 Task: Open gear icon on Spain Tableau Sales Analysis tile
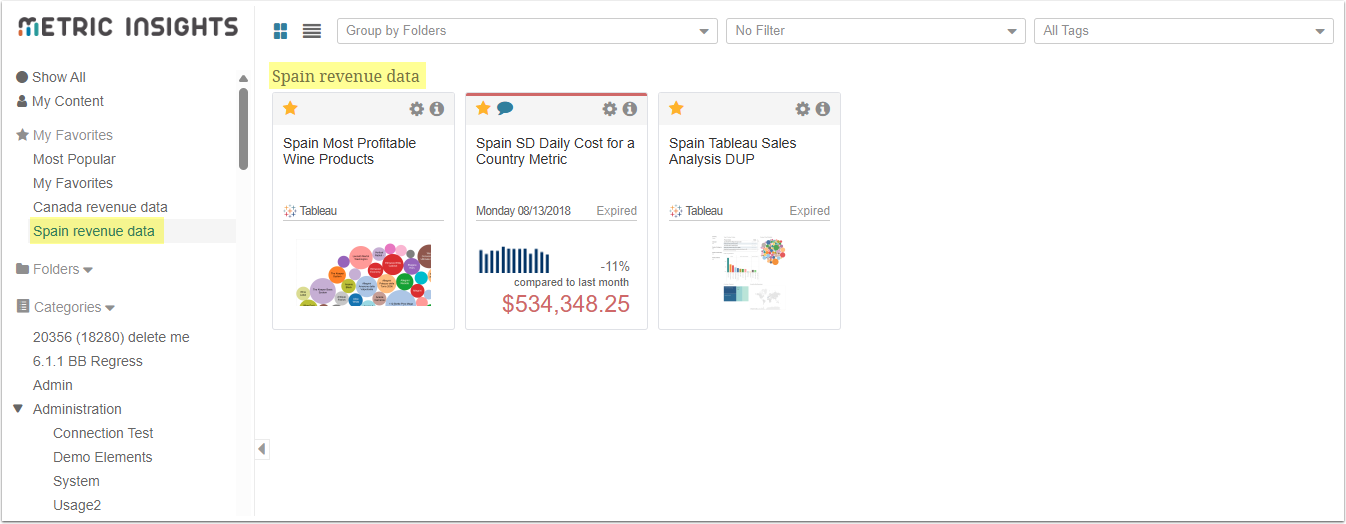coord(802,109)
